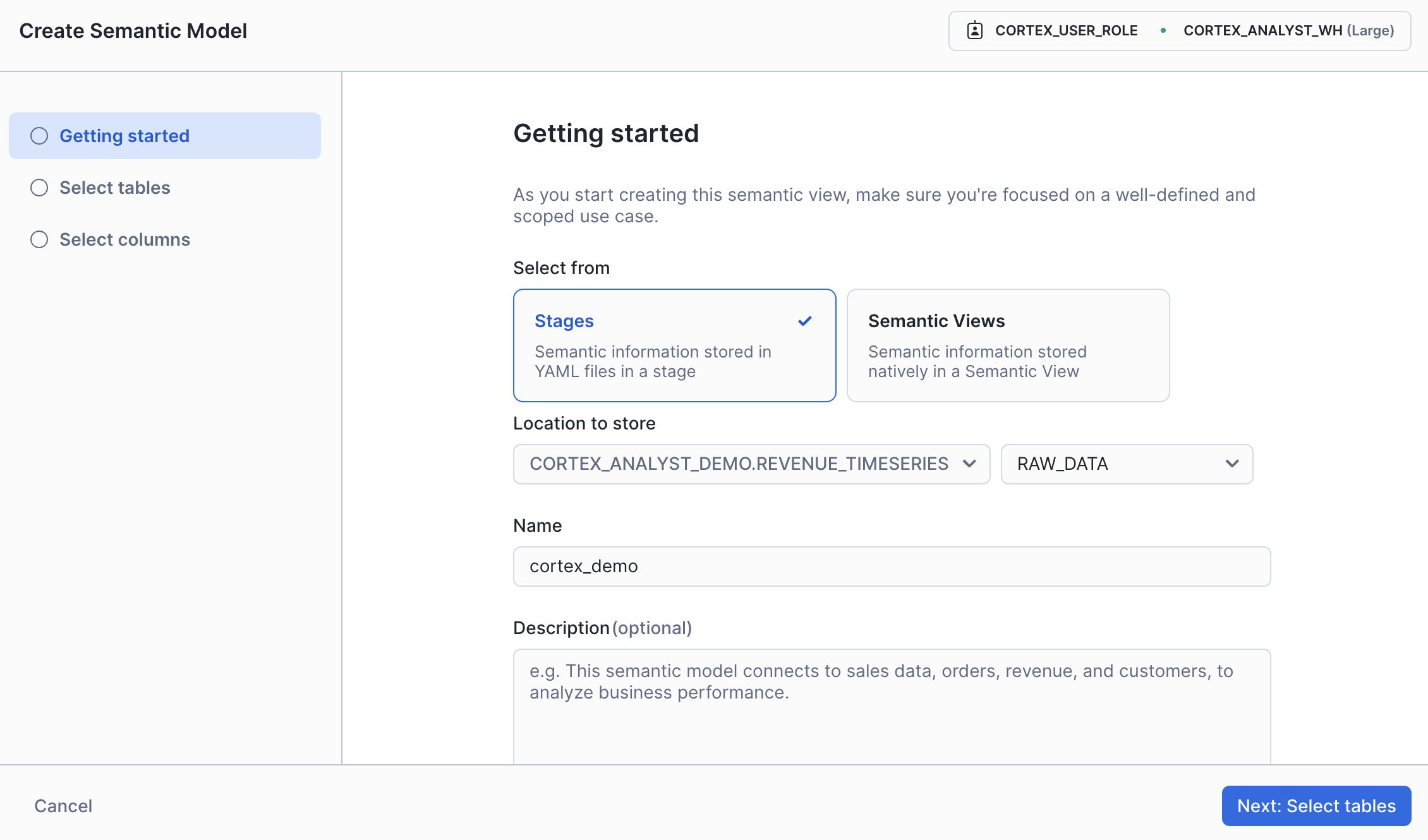Open the role and warehouse selector

1179,30
